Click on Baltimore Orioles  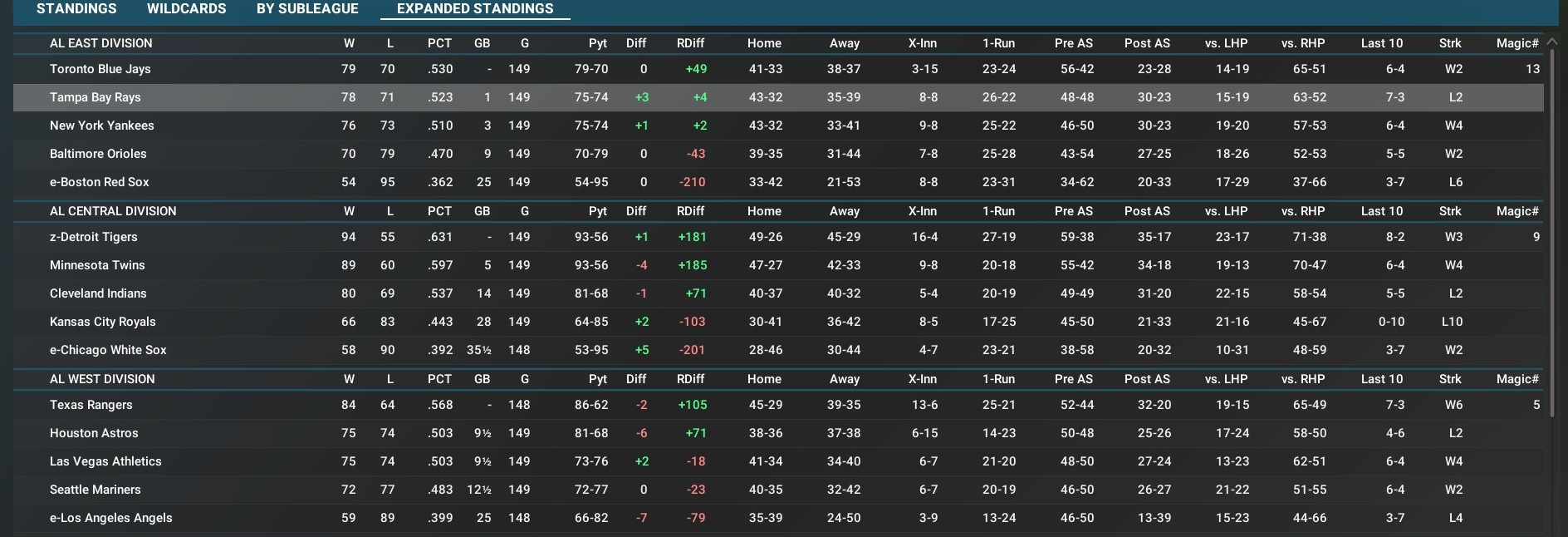pyautogui.click(x=98, y=154)
